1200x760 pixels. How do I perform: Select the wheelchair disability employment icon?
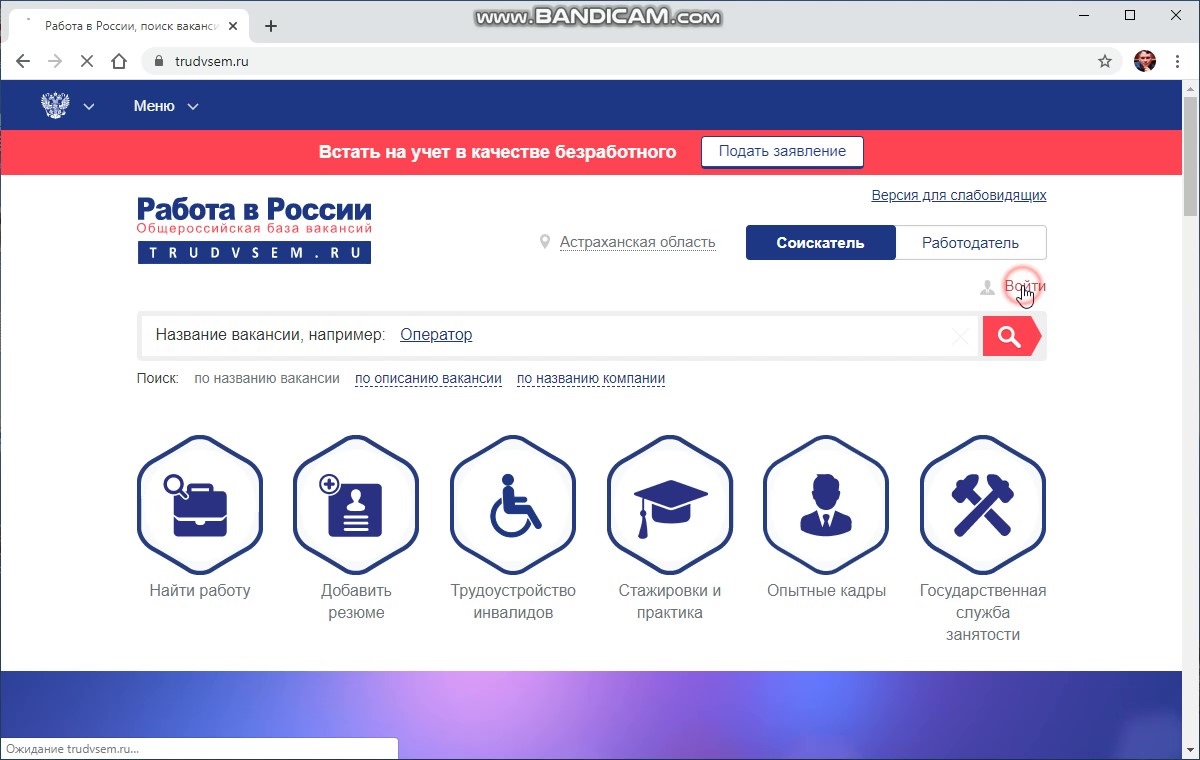click(513, 504)
